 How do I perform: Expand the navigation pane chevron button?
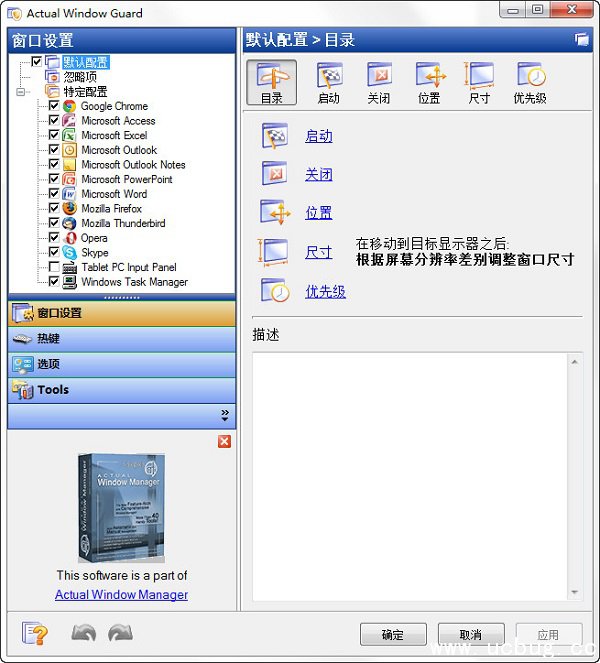coord(225,414)
